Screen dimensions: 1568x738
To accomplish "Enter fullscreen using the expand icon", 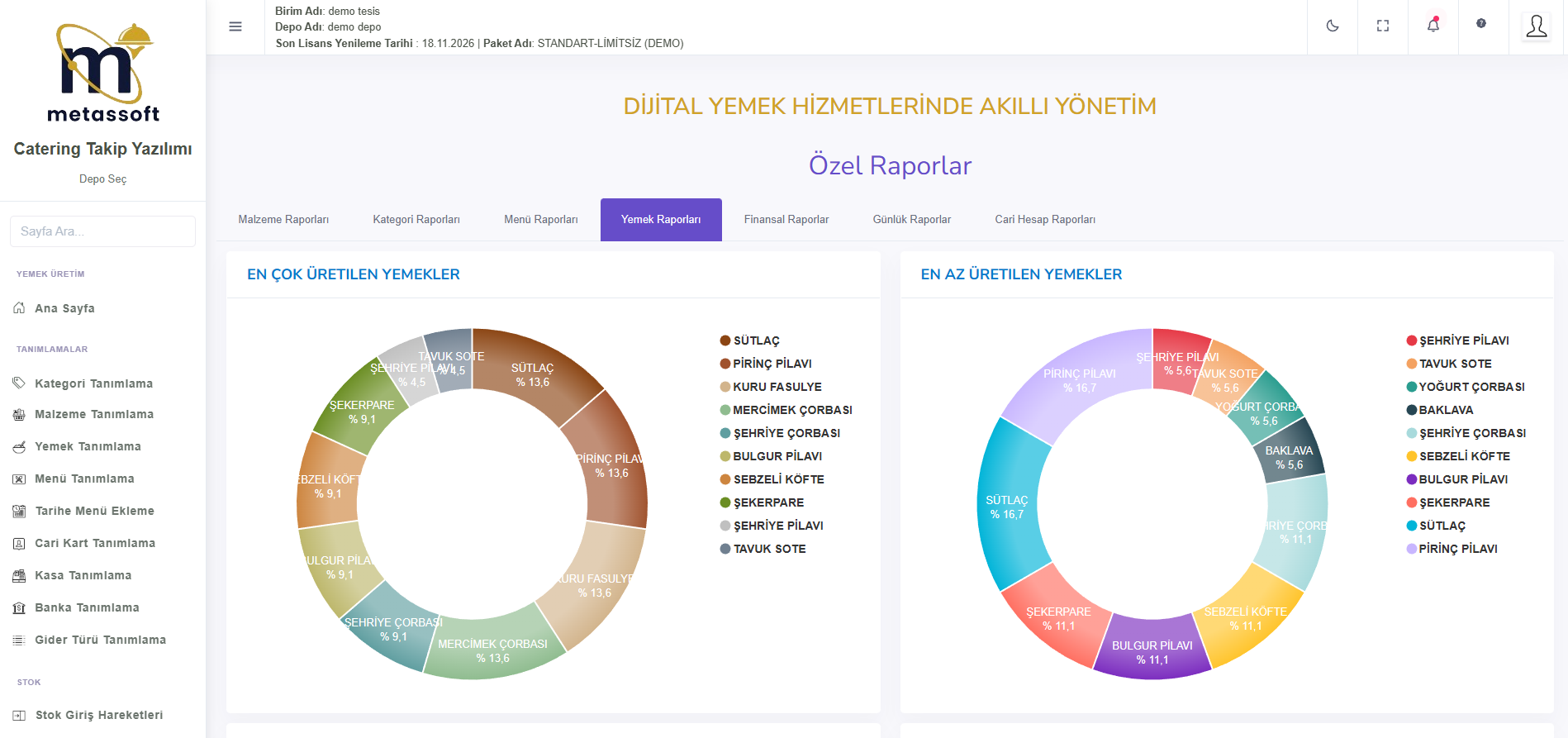I will [1383, 26].
